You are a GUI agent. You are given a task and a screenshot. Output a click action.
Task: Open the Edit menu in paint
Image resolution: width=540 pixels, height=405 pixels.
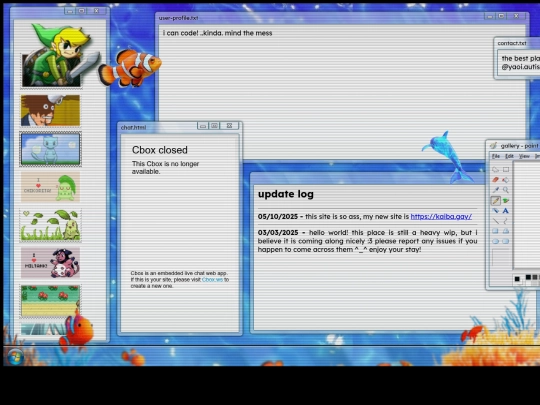[509, 156]
